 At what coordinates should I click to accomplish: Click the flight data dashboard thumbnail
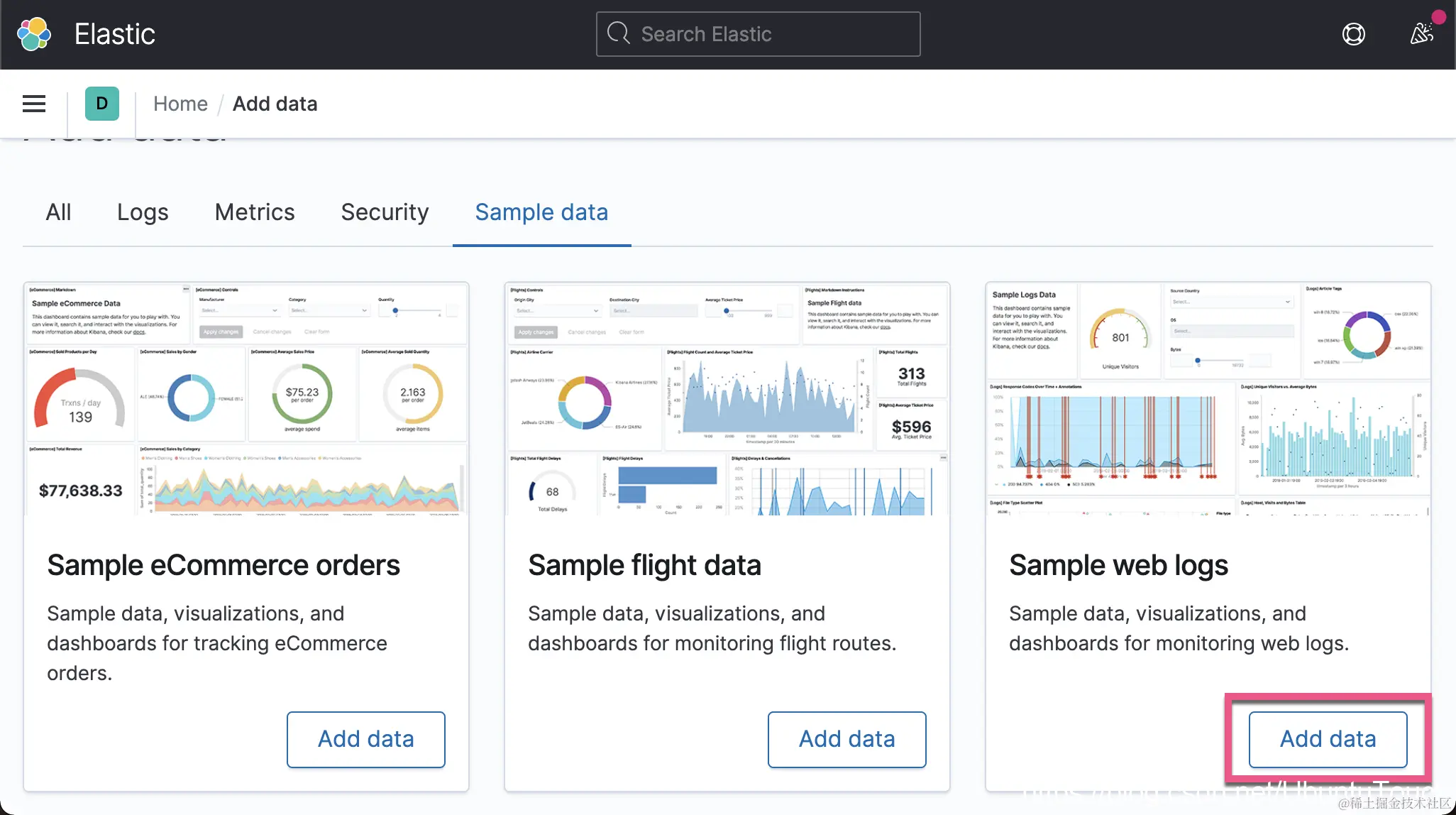pyautogui.click(x=727, y=399)
